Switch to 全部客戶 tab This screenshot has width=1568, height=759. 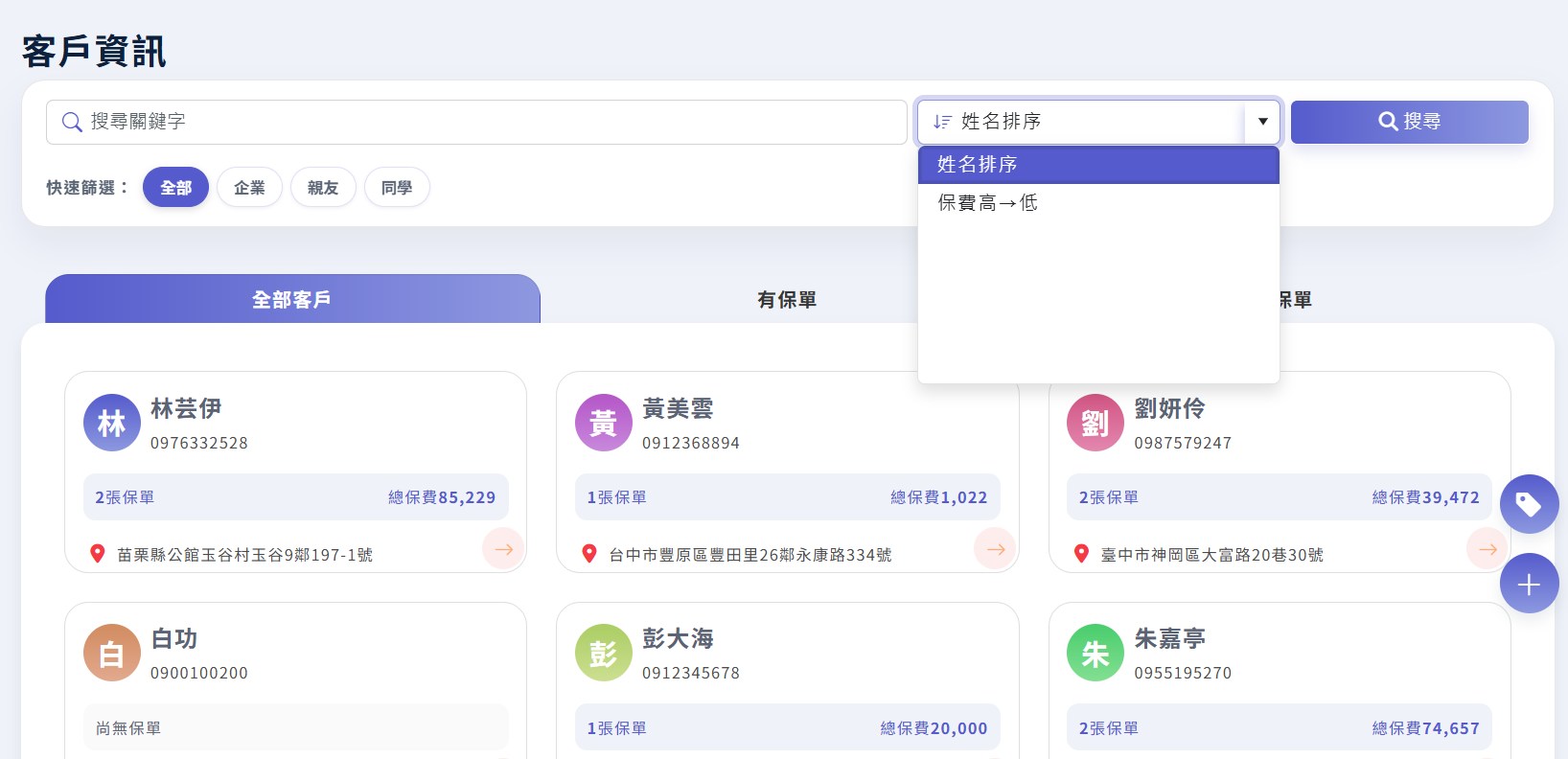[x=292, y=299]
